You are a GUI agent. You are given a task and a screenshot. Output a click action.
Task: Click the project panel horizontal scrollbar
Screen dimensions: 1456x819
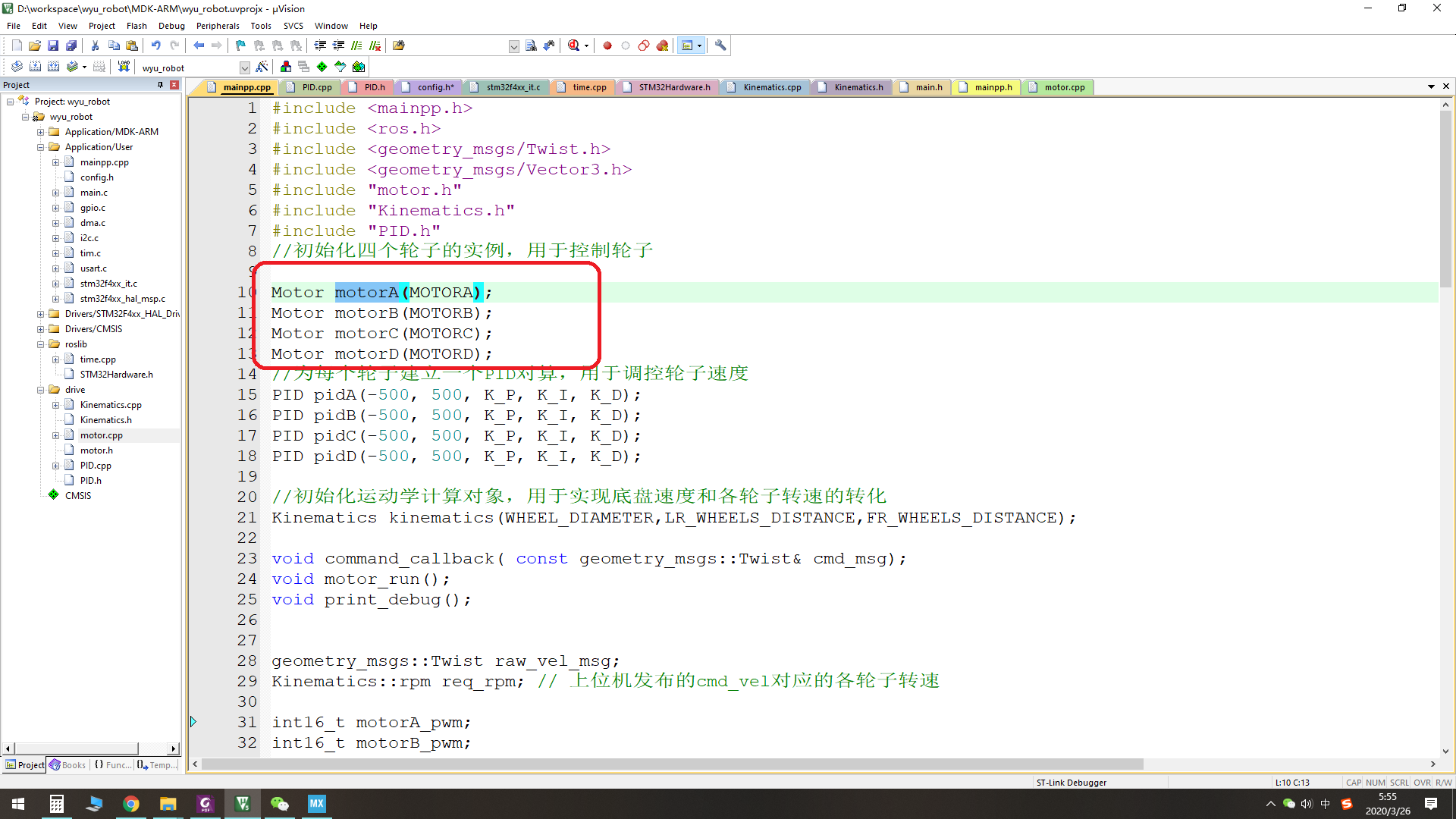(x=76, y=748)
